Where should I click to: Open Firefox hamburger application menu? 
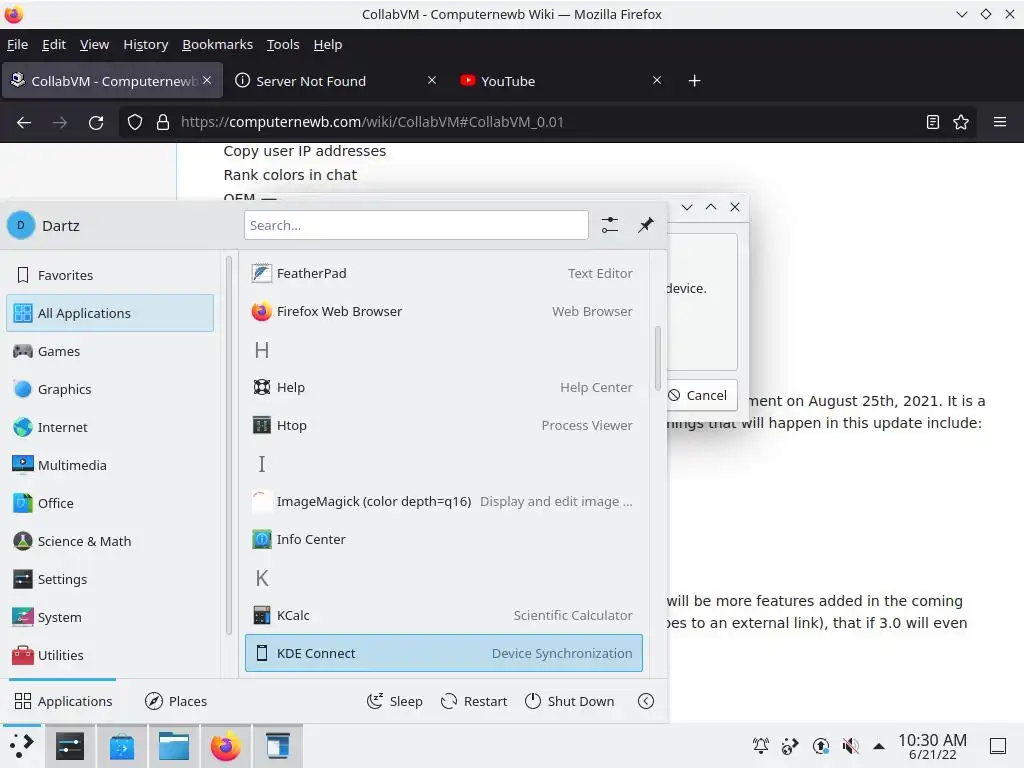[x=1000, y=122]
